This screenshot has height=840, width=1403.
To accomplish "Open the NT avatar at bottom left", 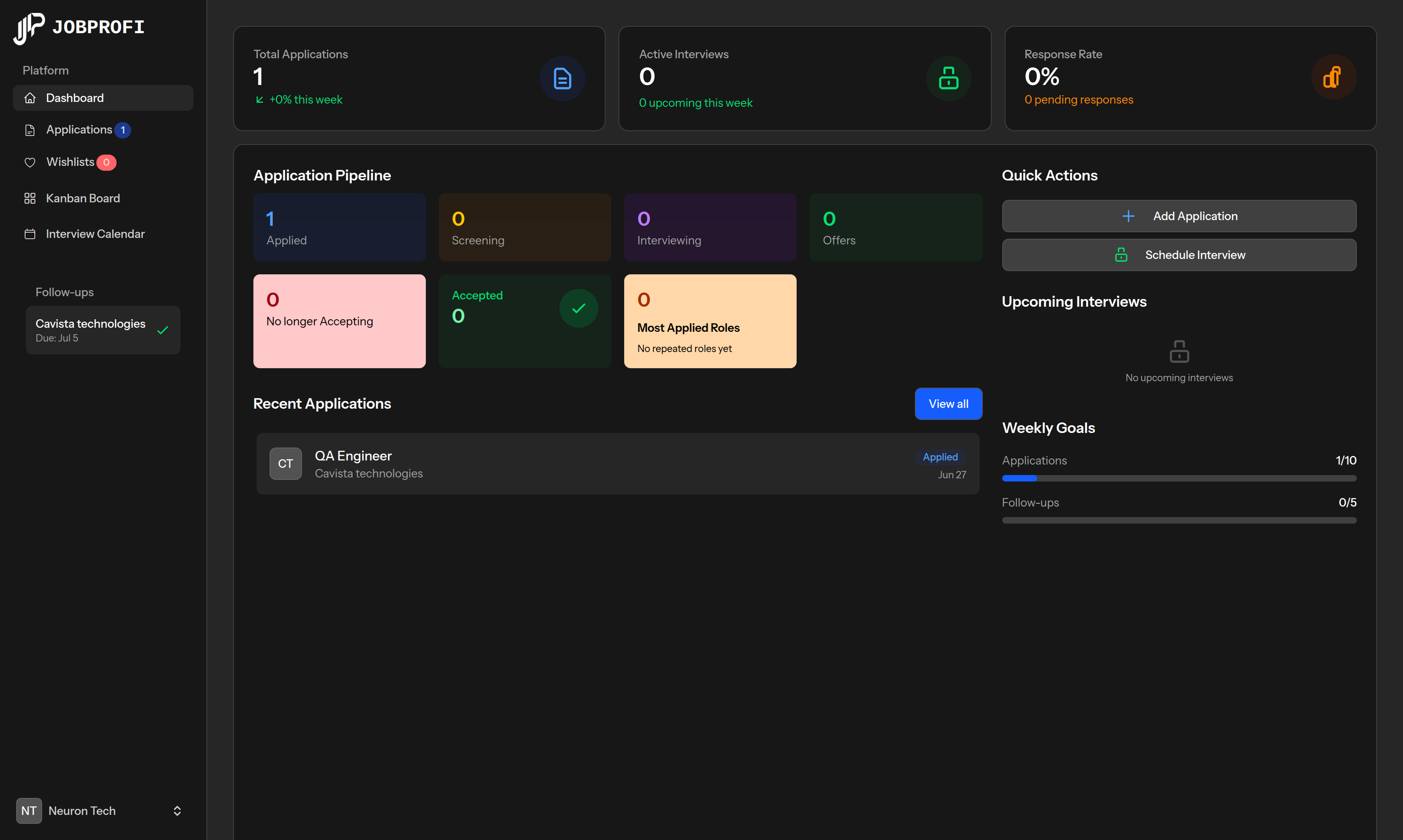I will coord(29,810).
